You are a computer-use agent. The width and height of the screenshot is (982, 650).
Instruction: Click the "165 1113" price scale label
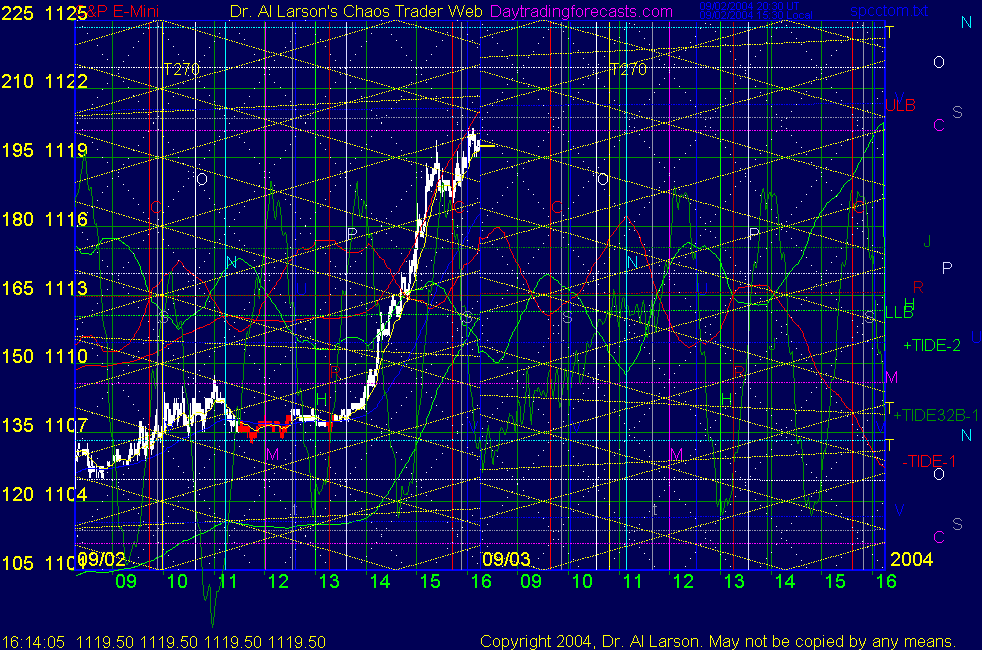click(44, 288)
